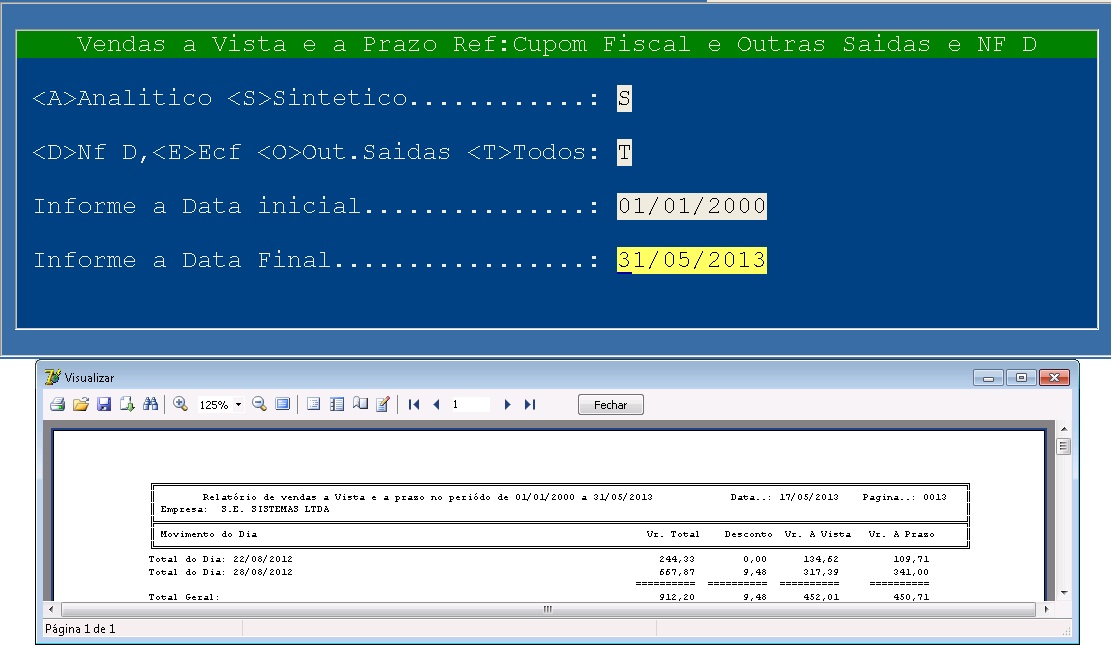
Task: Click the edit page pencil icon
Action: point(382,404)
